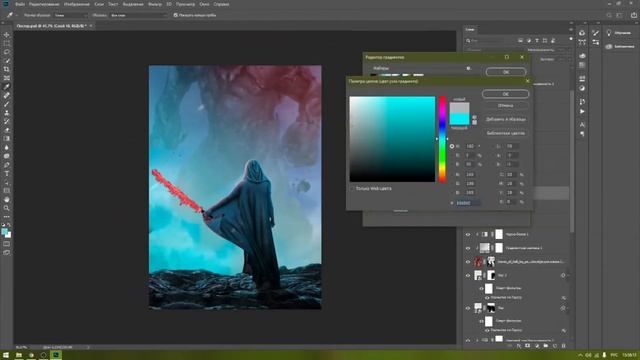The height and width of the screenshot is (360, 640).
Task: Select the Lasso tool
Action: [7, 52]
